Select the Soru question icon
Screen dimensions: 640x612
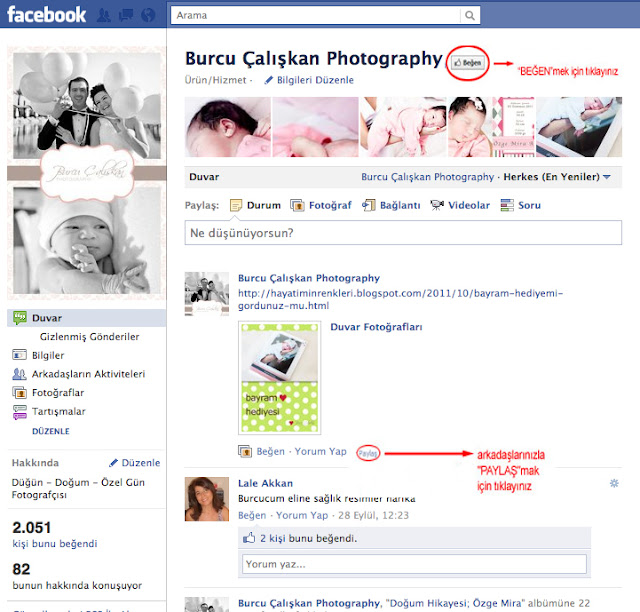pyautogui.click(x=507, y=205)
